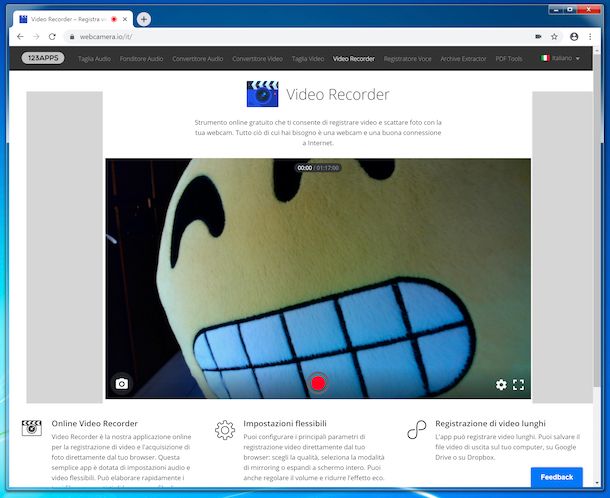Click the Online Video Recorder heading

pos(95,423)
